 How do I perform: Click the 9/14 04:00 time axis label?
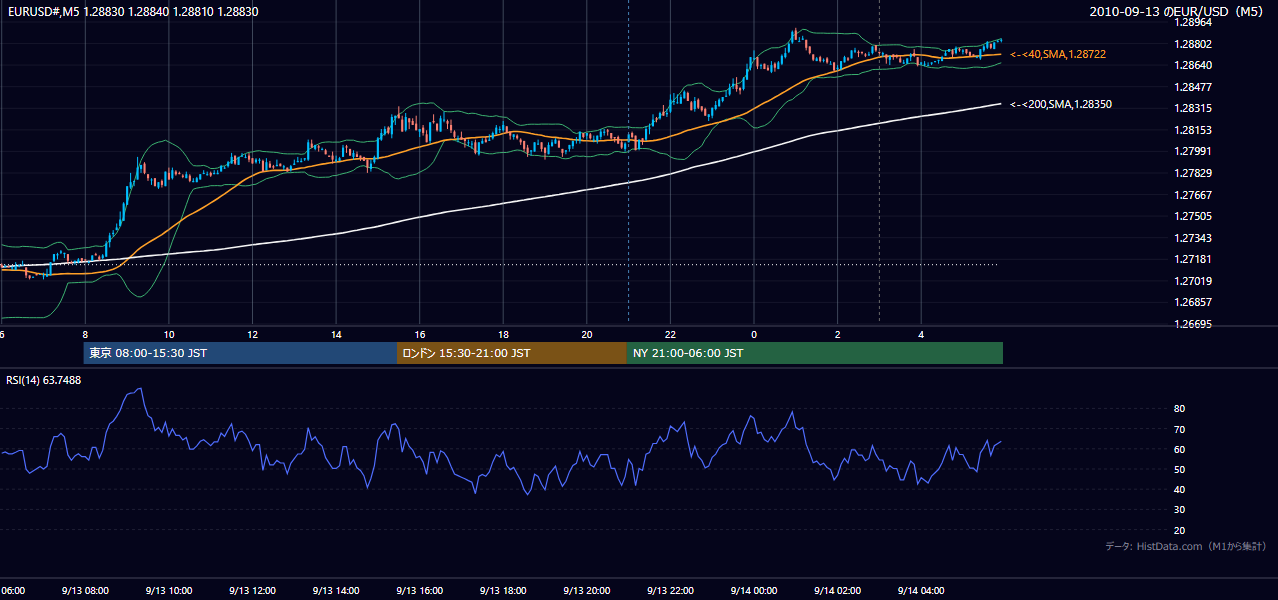[921, 591]
